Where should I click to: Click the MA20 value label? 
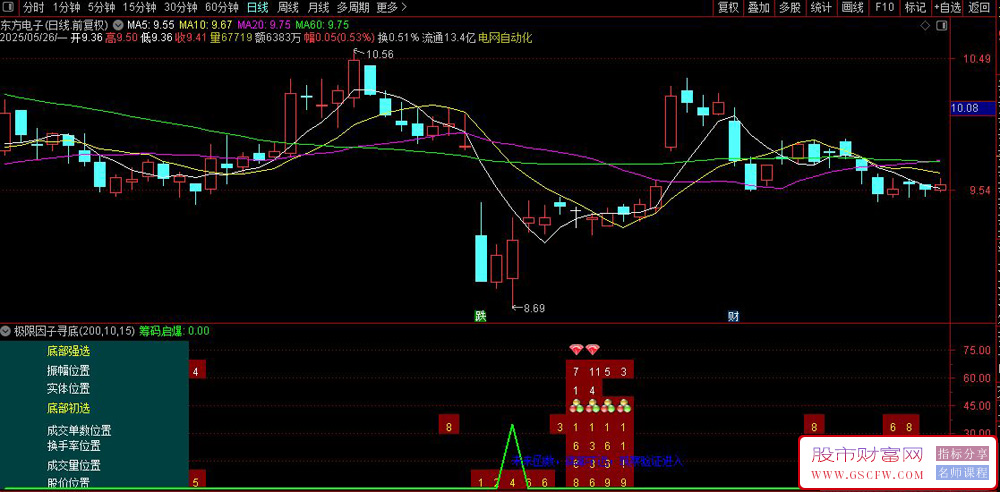263,25
